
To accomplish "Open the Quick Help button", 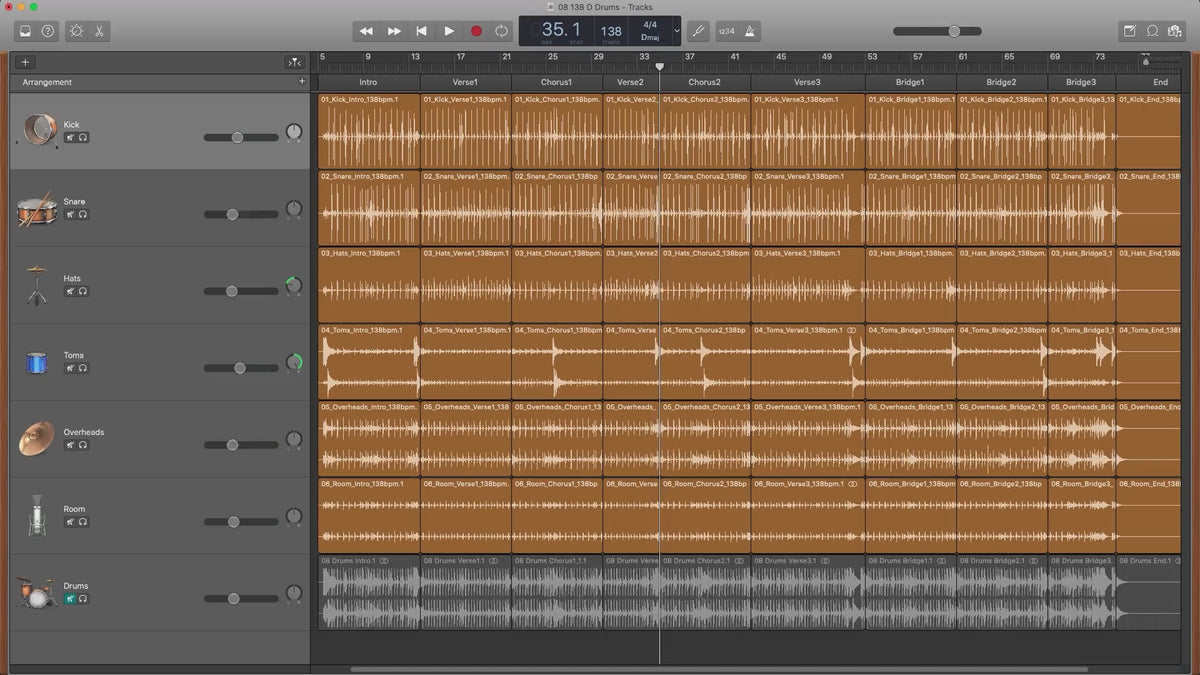I will [x=48, y=31].
